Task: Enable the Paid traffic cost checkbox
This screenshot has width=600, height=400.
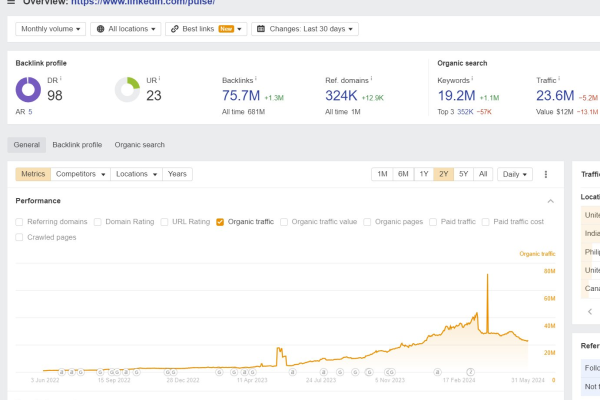Action: pos(486,222)
